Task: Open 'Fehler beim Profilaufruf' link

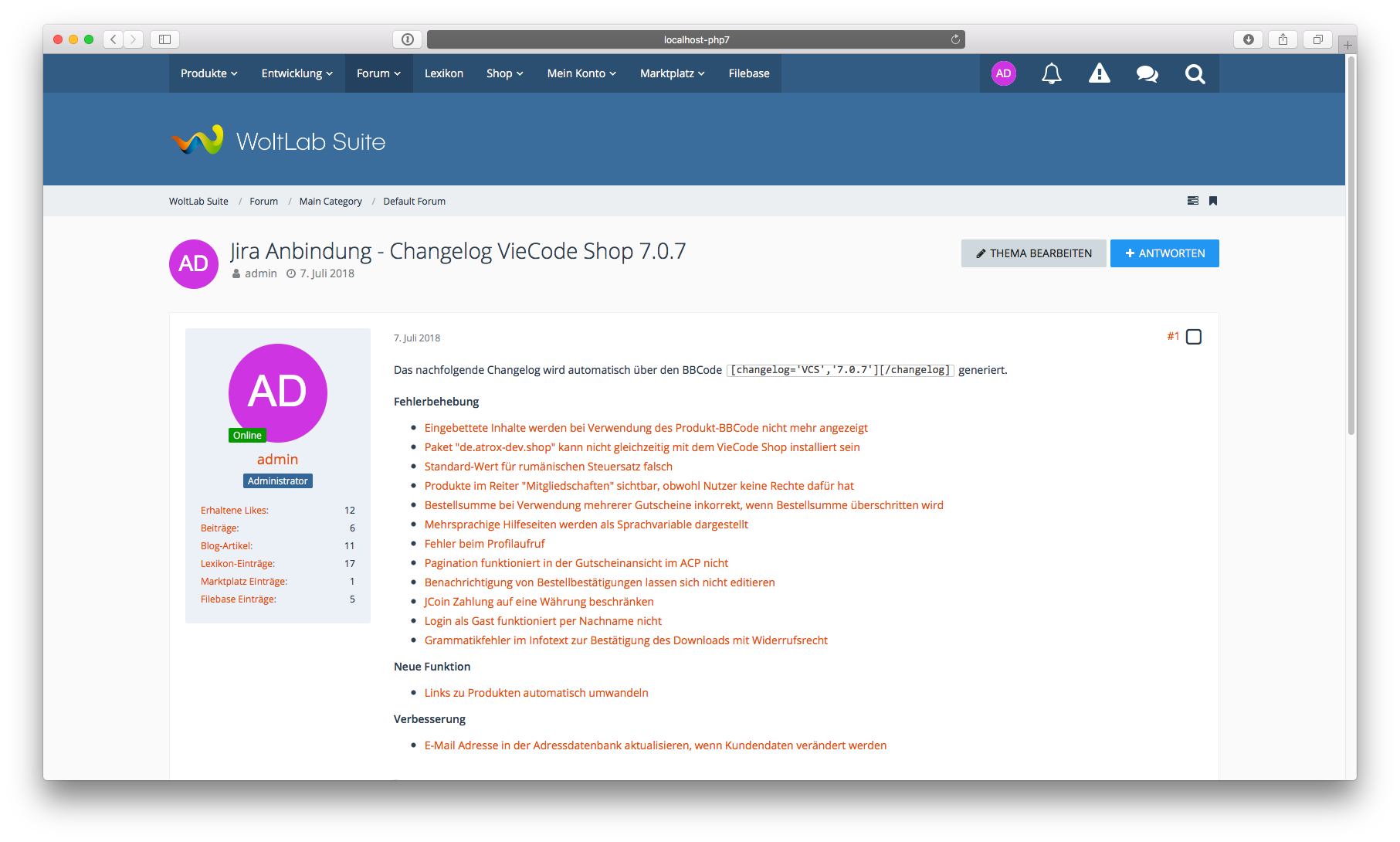Action: coord(485,544)
